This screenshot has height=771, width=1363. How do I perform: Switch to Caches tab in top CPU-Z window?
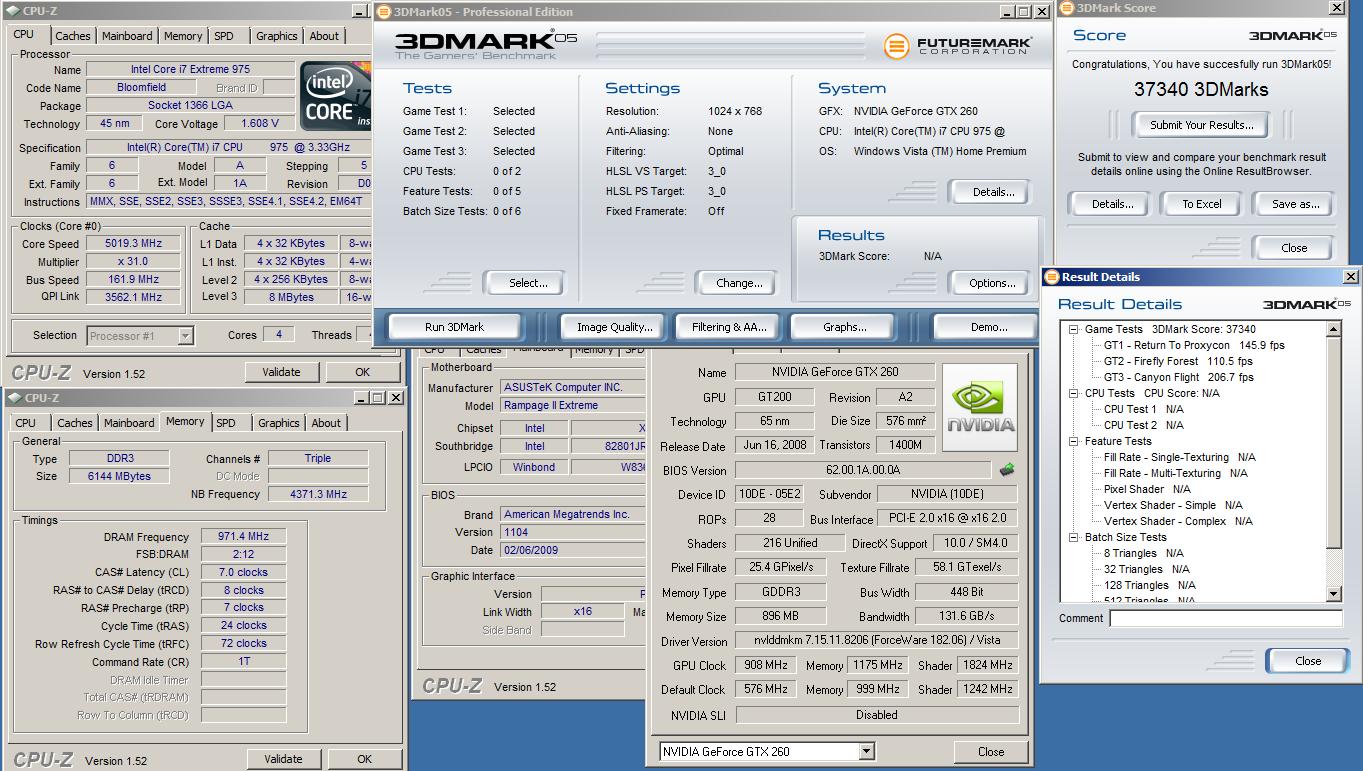click(72, 36)
